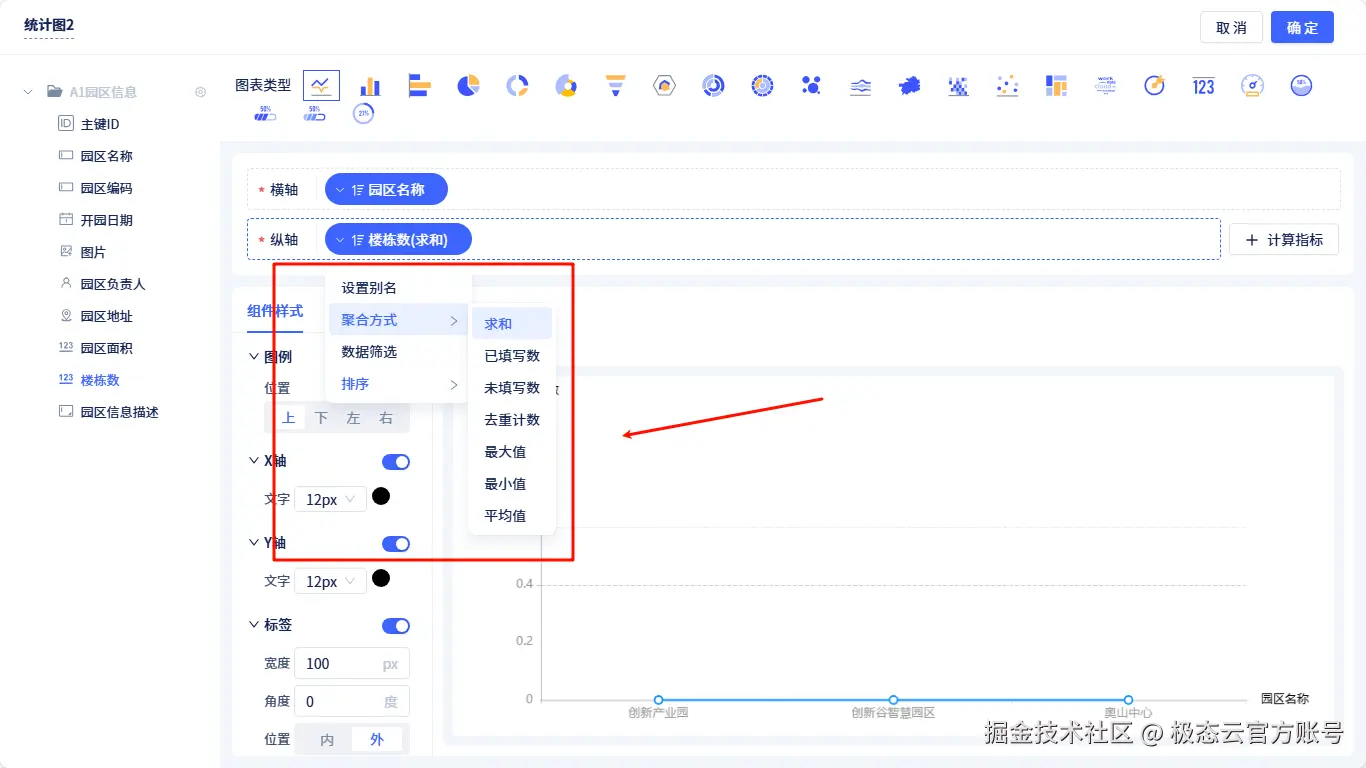Click the 取消 button
Viewport: 1366px width, 768px height.
point(1231,27)
